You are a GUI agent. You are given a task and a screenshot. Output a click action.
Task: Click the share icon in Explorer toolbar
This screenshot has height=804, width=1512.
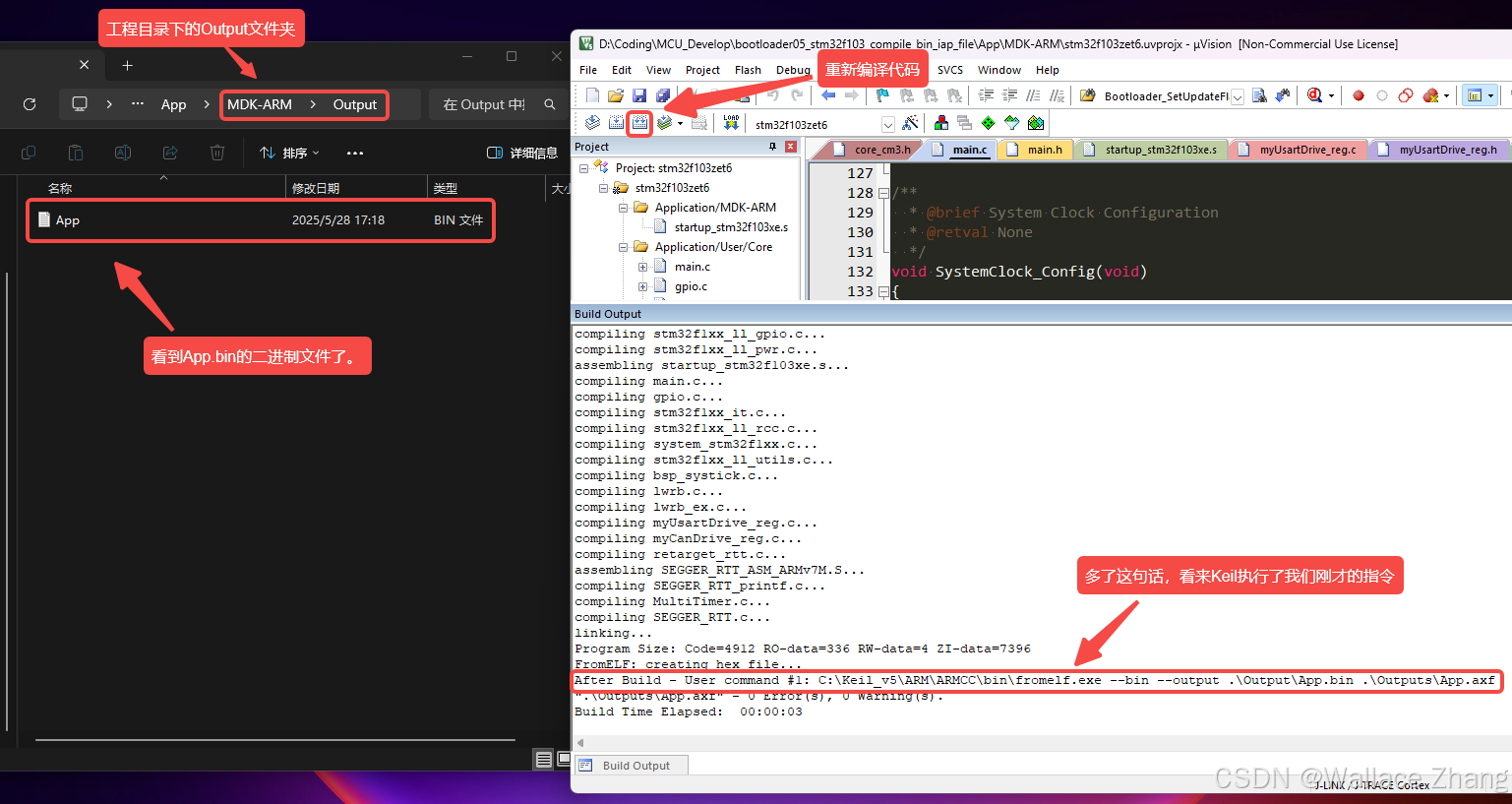coord(170,153)
